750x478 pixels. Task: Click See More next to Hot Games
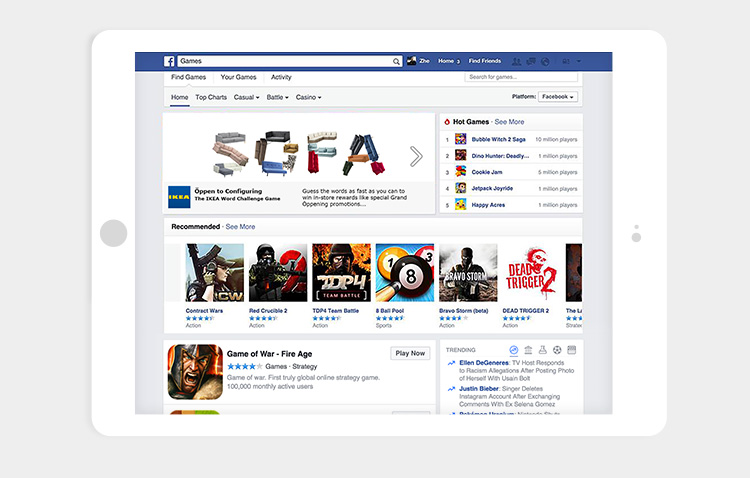(x=509, y=122)
